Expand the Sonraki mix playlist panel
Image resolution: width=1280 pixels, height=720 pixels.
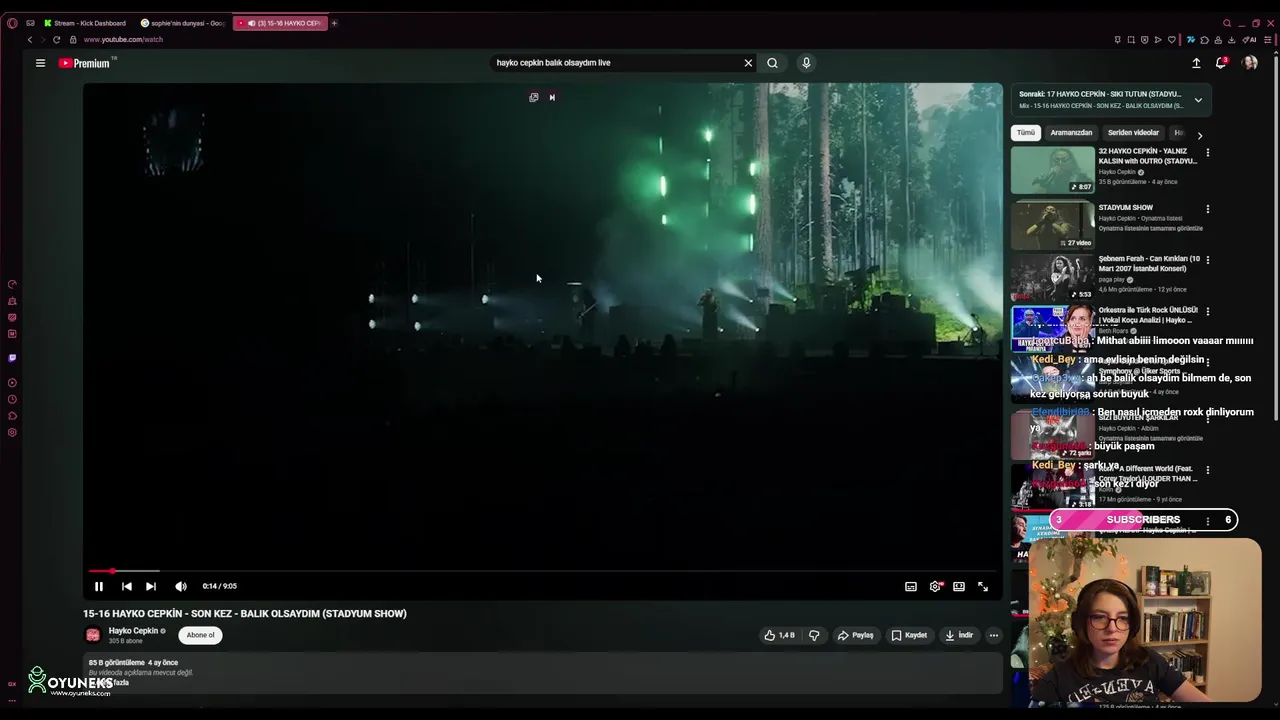pyautogui.click(x=1198, y=100)
